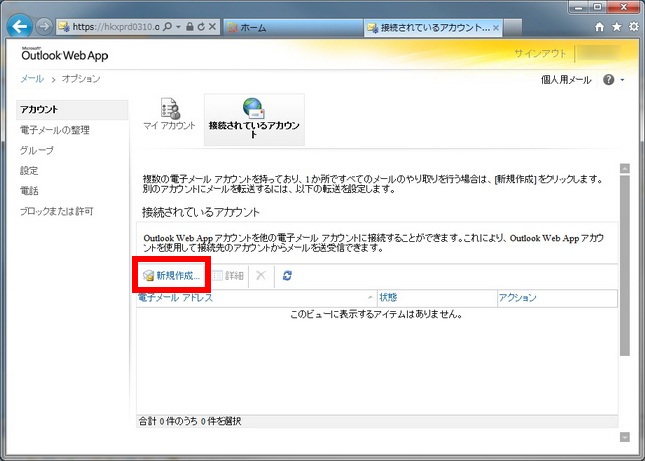Select ブロックまたは許可 in the left sidebar

pos(57,211)
